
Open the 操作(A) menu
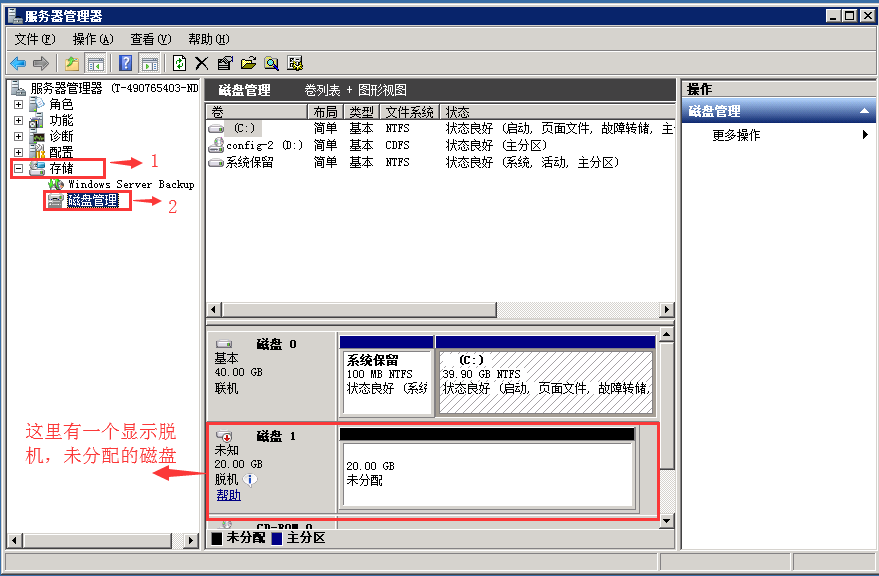[92, 38]
